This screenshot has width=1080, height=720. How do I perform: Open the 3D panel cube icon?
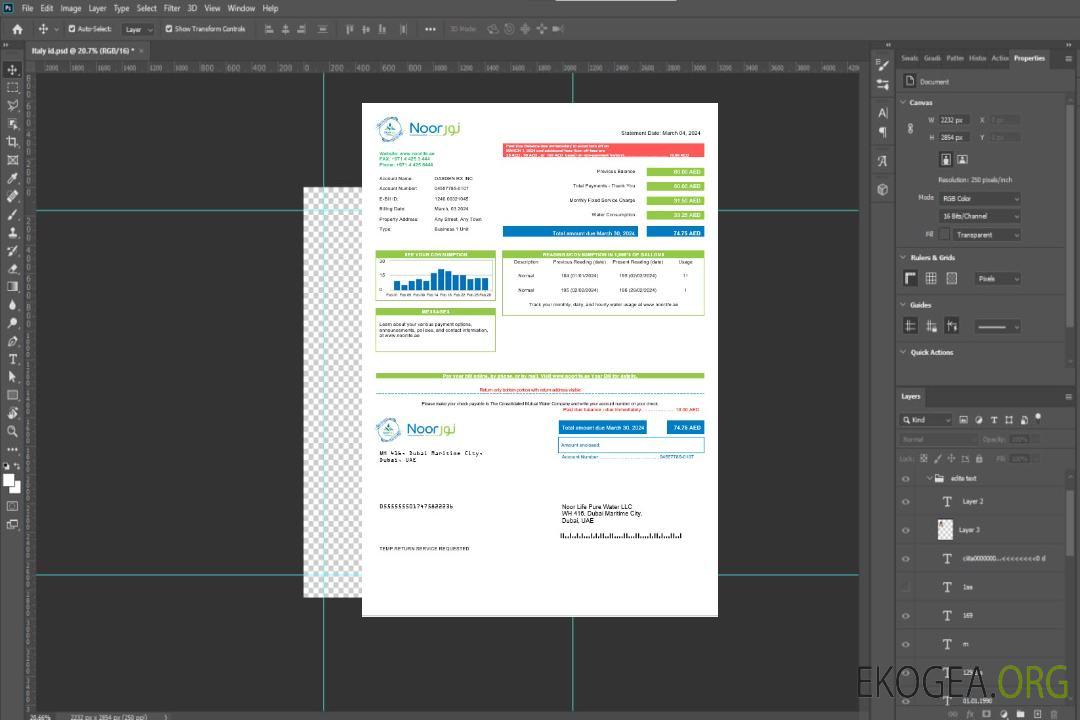coord(883,189)
